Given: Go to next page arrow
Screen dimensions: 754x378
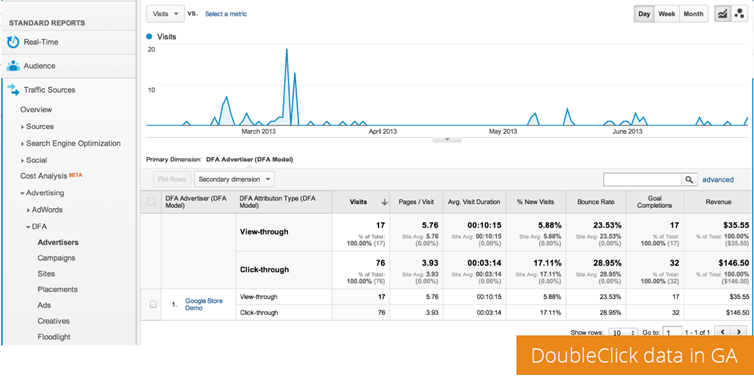Looking at the screenshot, I should [738, 331].
